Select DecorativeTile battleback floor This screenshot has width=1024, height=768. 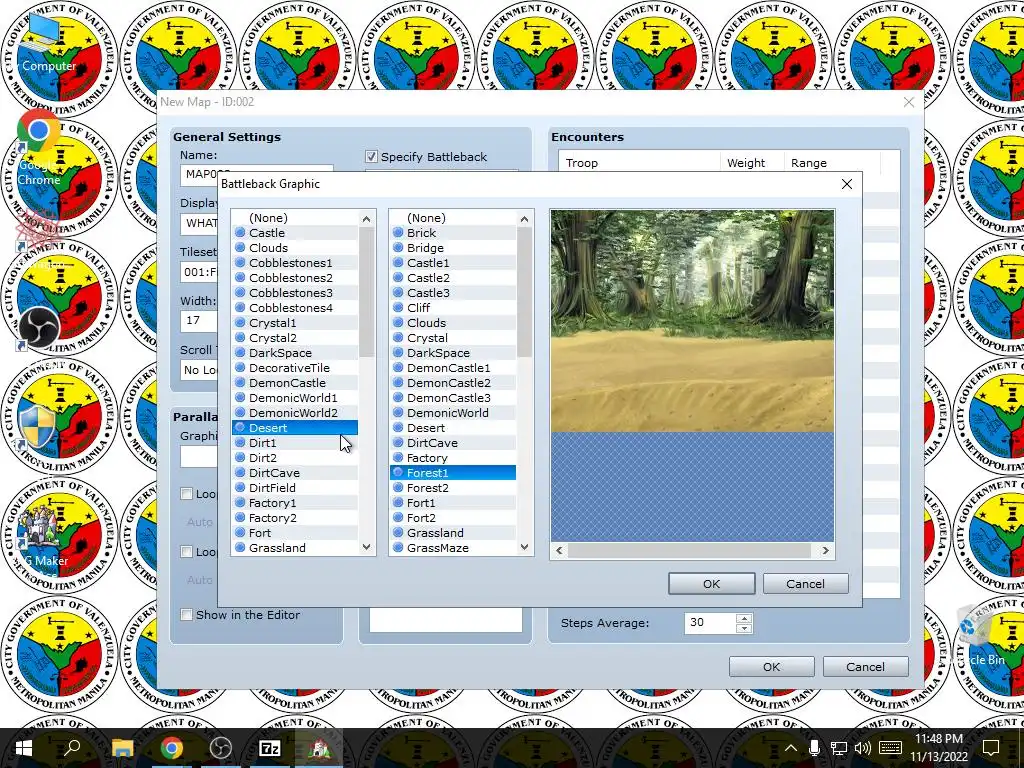tap(295, 368)
